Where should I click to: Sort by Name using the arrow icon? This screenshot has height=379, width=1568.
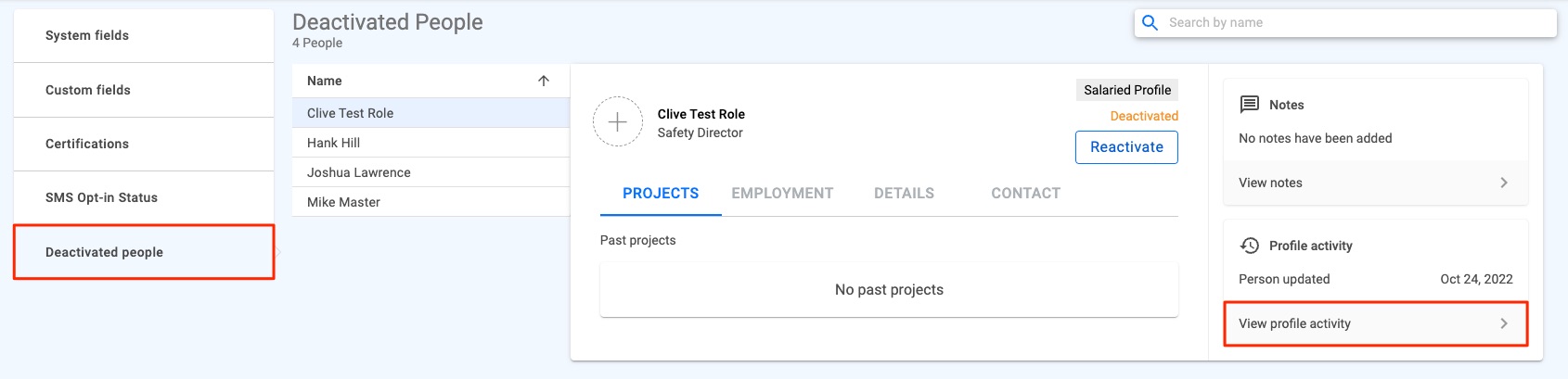(x=544, y=81)
